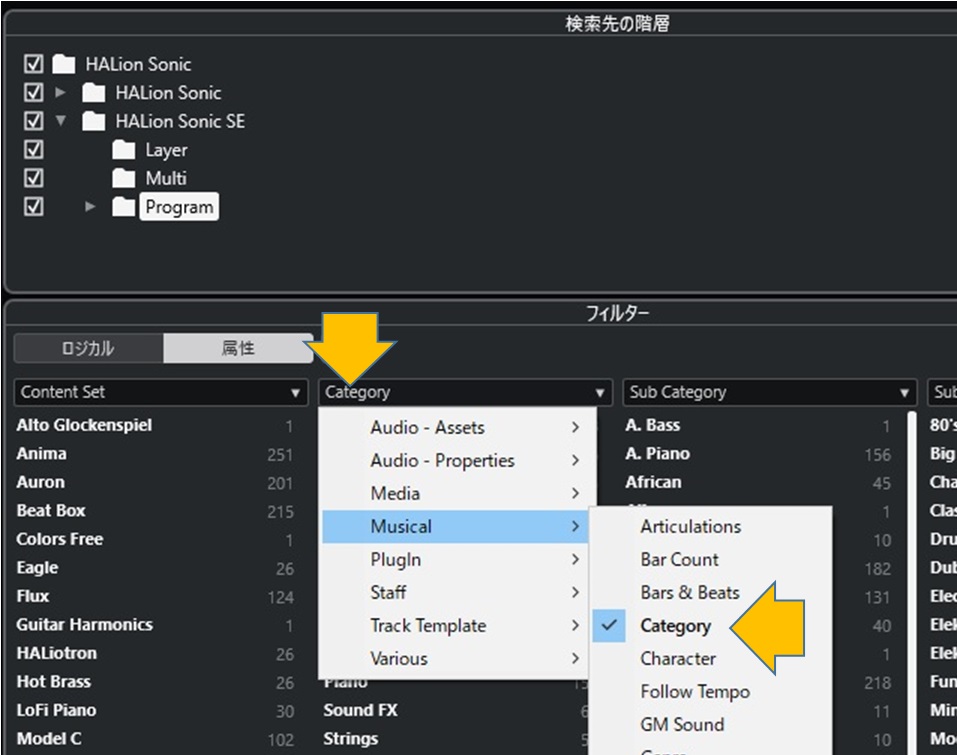Uncheck the Multi folder checkbox

coord(34,178)
